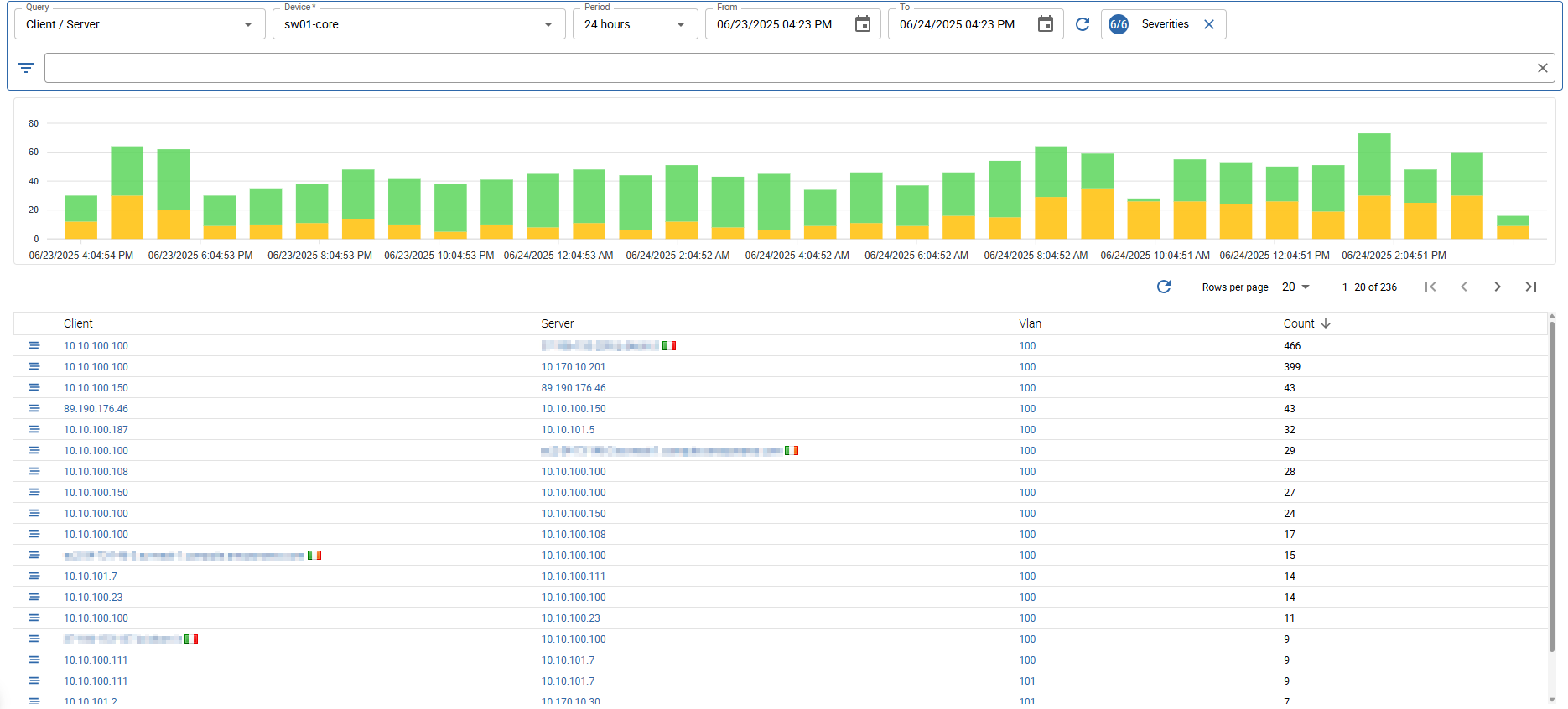The image size is (1568, 709).
Task: Sort by the Server column header
Action: coord(558,323)
